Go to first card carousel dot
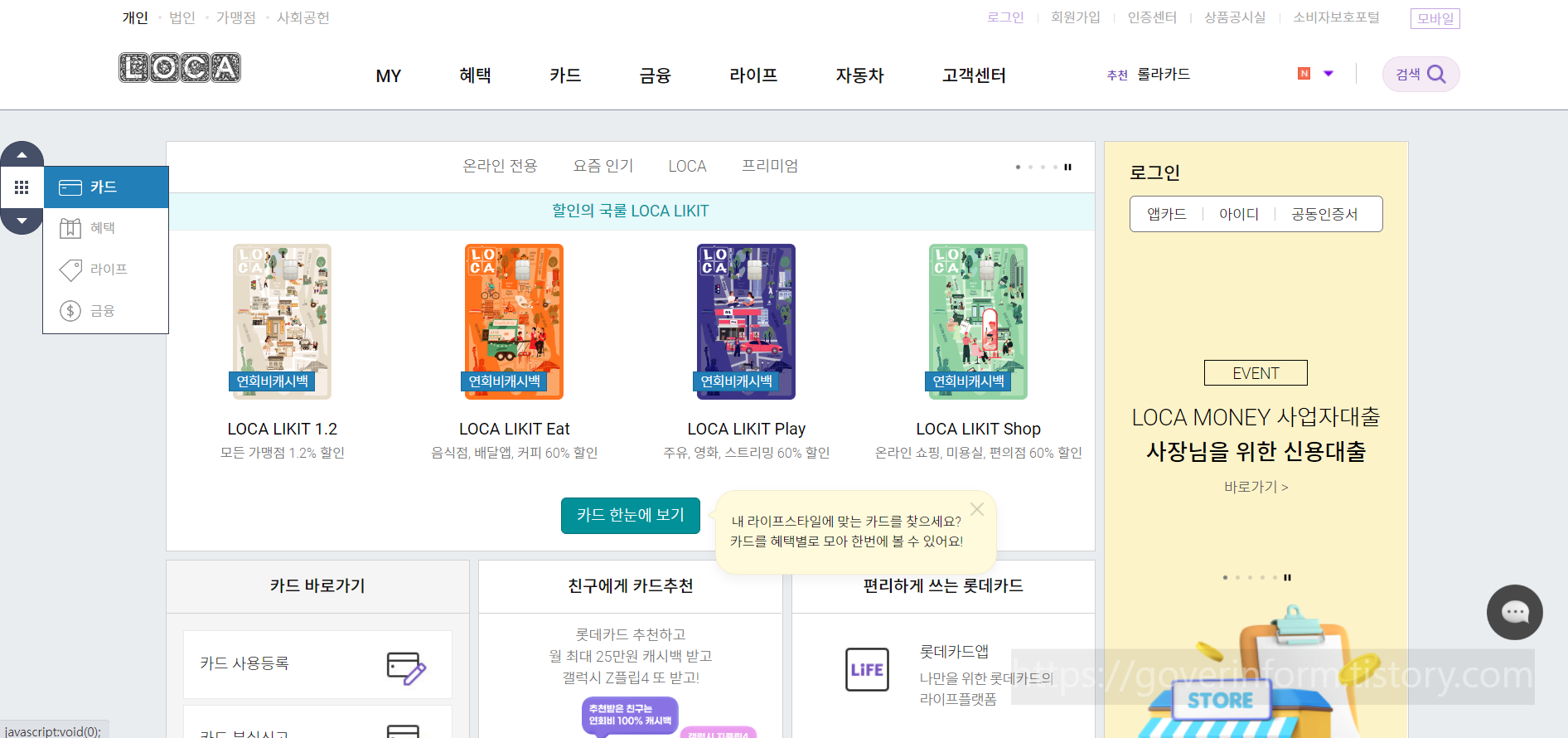The width and height of the screenshot is (1568, 738). coord(1018,167)
